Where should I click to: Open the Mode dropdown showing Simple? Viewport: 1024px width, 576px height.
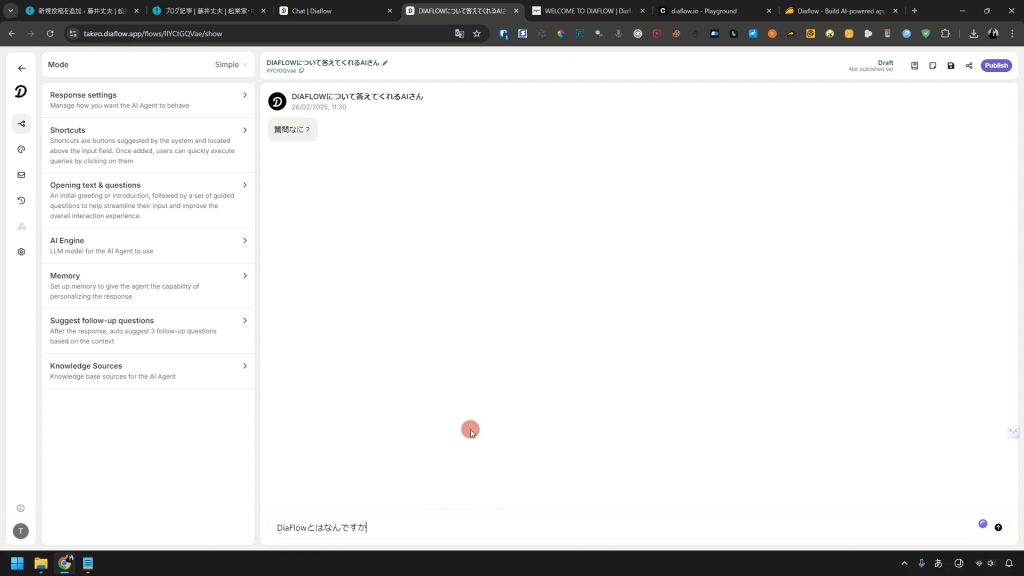[231, 65]
